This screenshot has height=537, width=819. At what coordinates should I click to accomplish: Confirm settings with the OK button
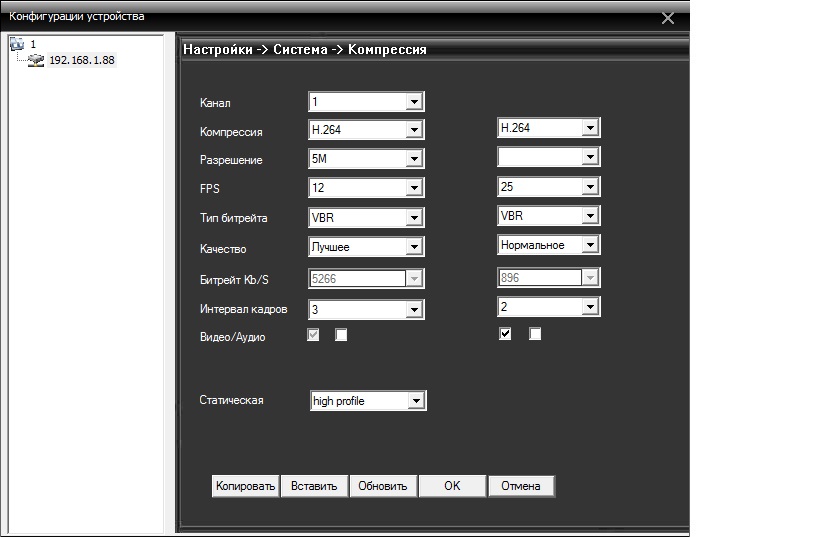click(x=452, y=486)
